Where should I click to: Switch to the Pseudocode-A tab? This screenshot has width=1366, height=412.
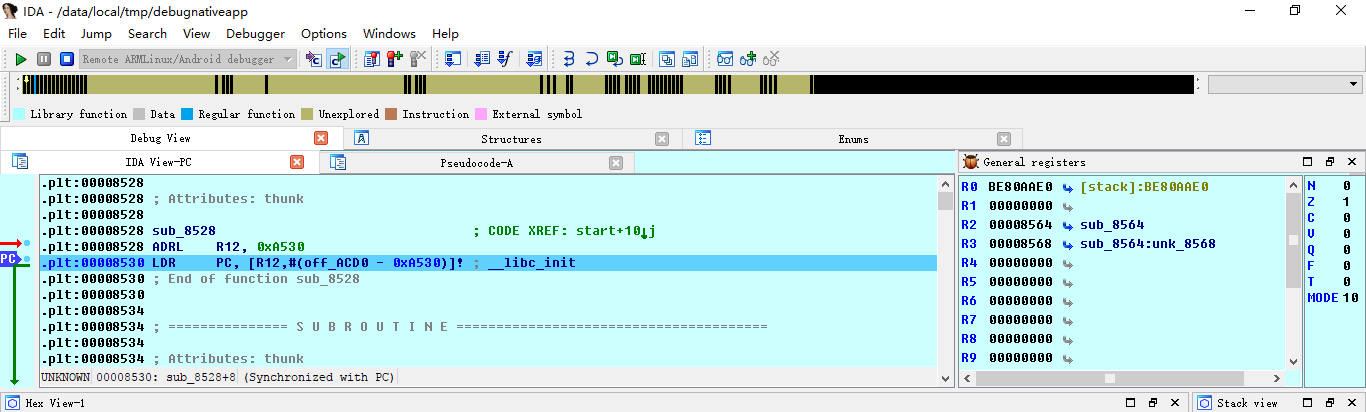click(x=476, y=162)
